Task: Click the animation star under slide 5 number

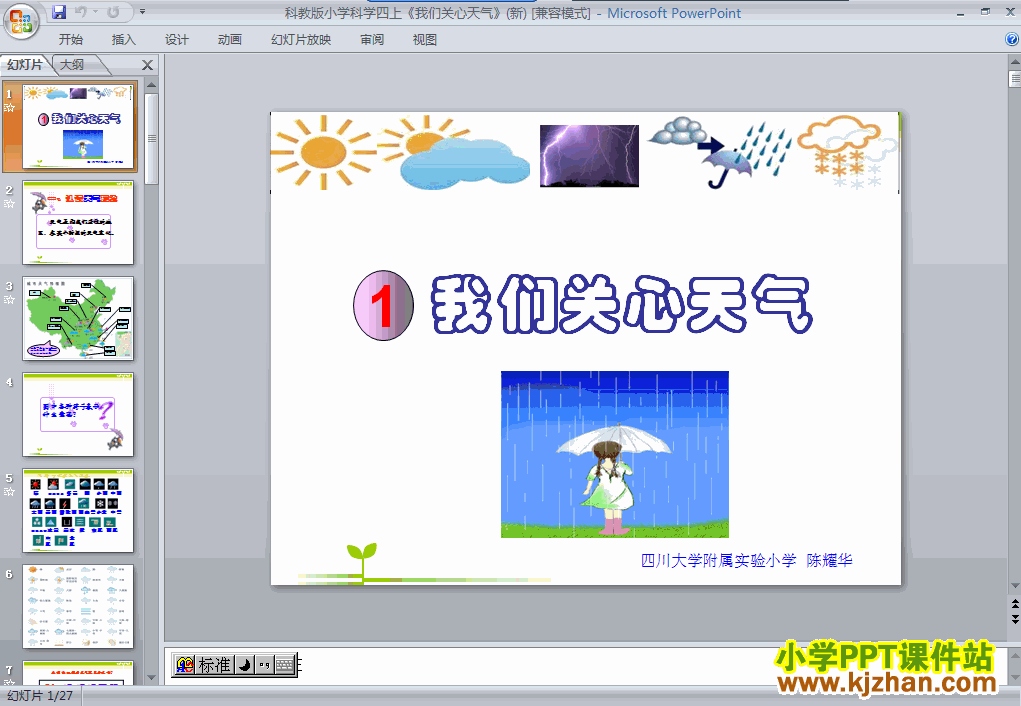Action: [x=9, y=492]
